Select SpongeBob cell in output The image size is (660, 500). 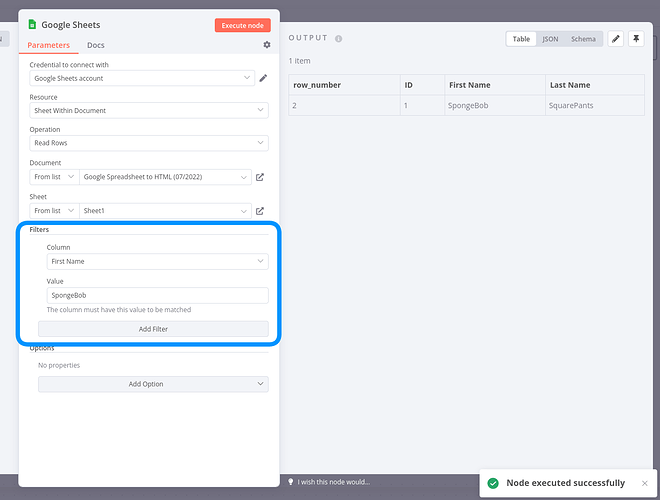click(x=495, y=106)
